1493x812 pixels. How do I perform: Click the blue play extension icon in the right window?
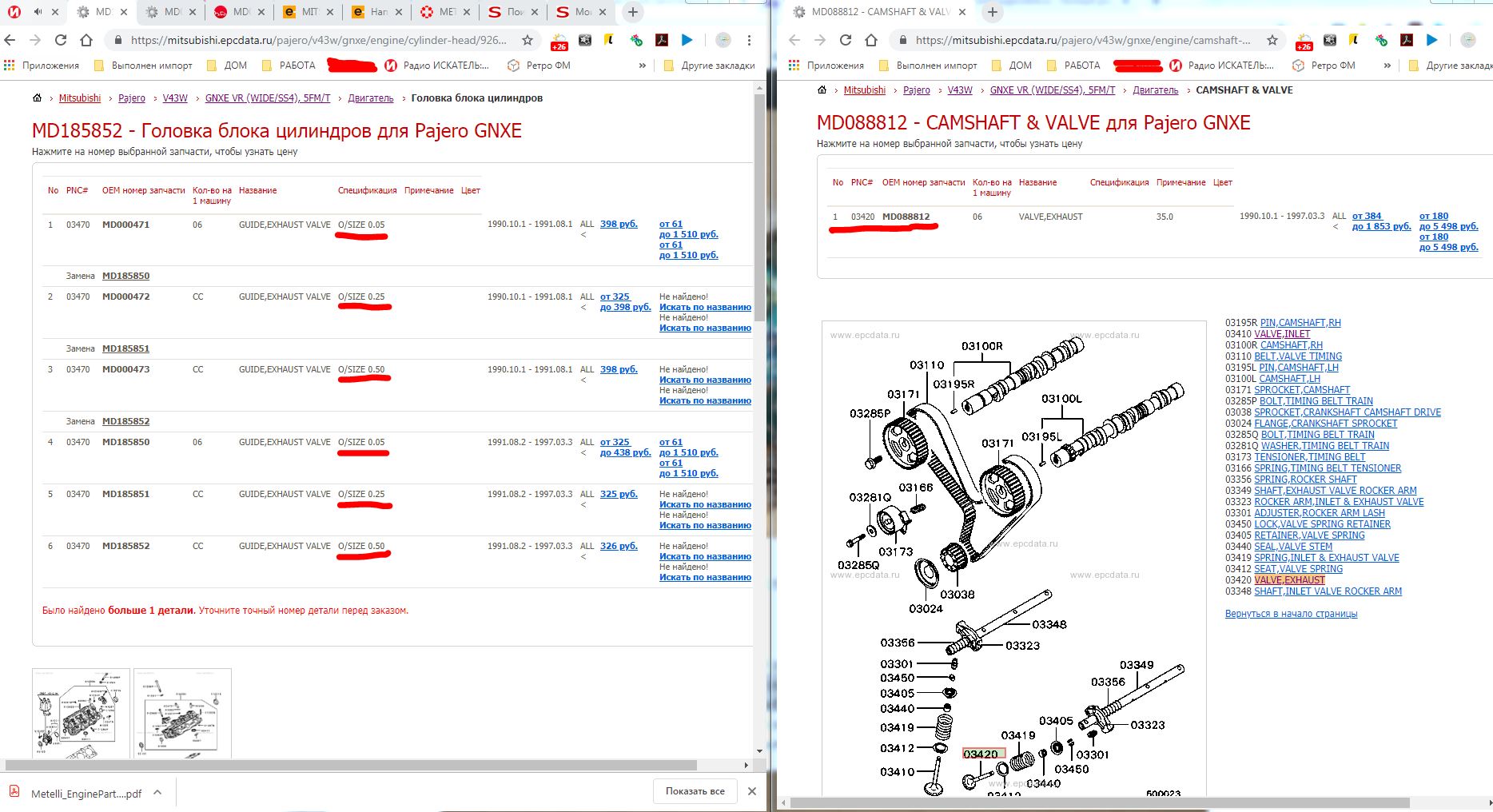[x=1431, y=40]
